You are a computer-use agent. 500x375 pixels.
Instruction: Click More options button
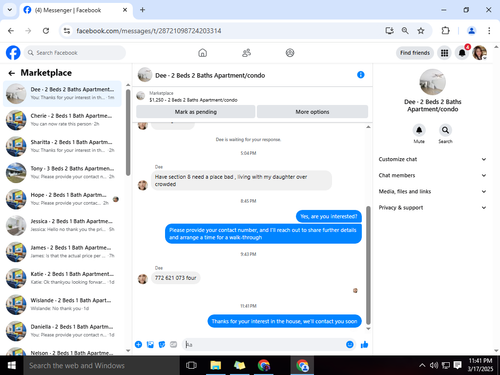[x=312, y=112]
